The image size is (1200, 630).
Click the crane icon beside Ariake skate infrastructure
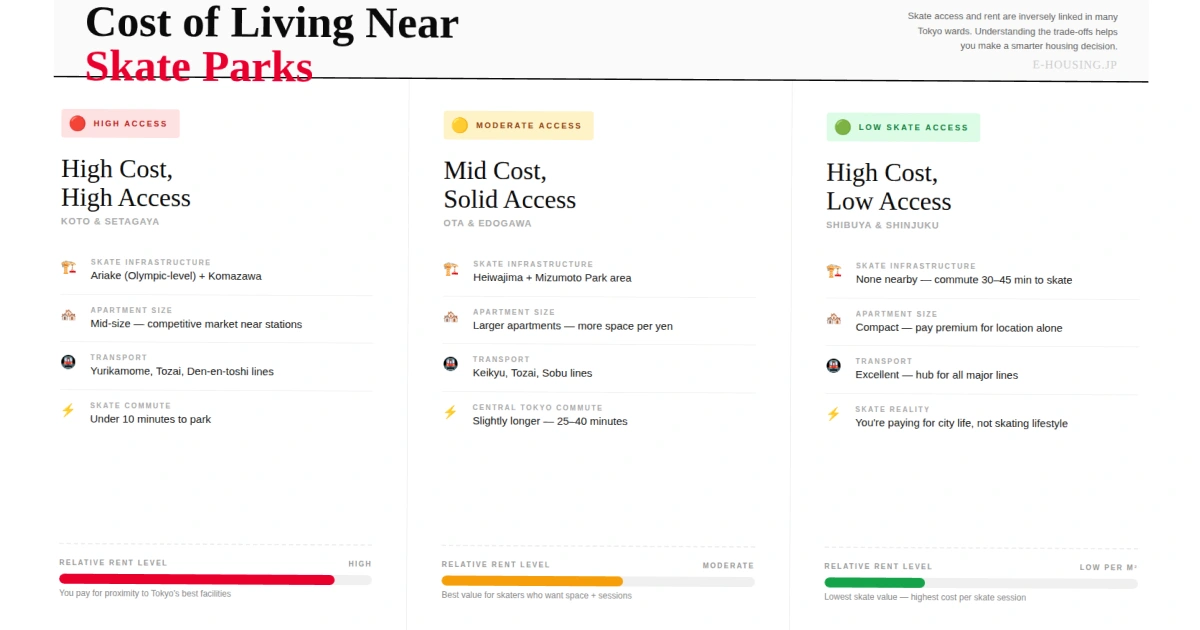click(x=68, y=268)
